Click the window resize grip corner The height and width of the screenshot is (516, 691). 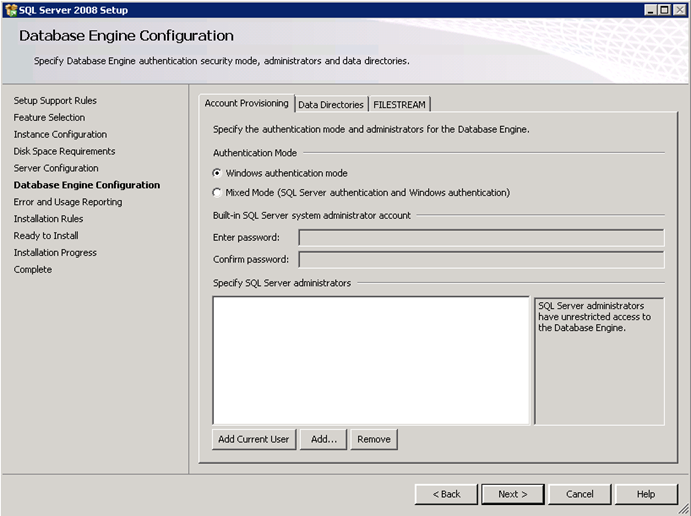(x=684, y=509)
